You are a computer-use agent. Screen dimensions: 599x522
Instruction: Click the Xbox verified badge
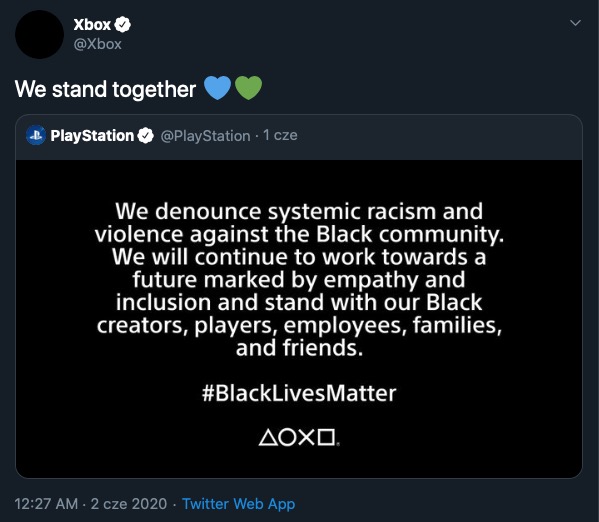pos(123,24)
